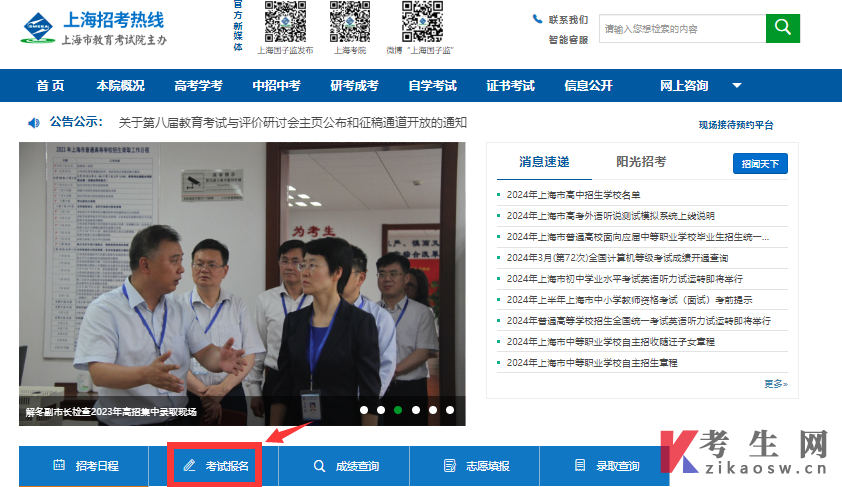Open 中小学教师资格考试（面试）考前提示 news
This screenshot has width=842, height=487.
[629, 300]
